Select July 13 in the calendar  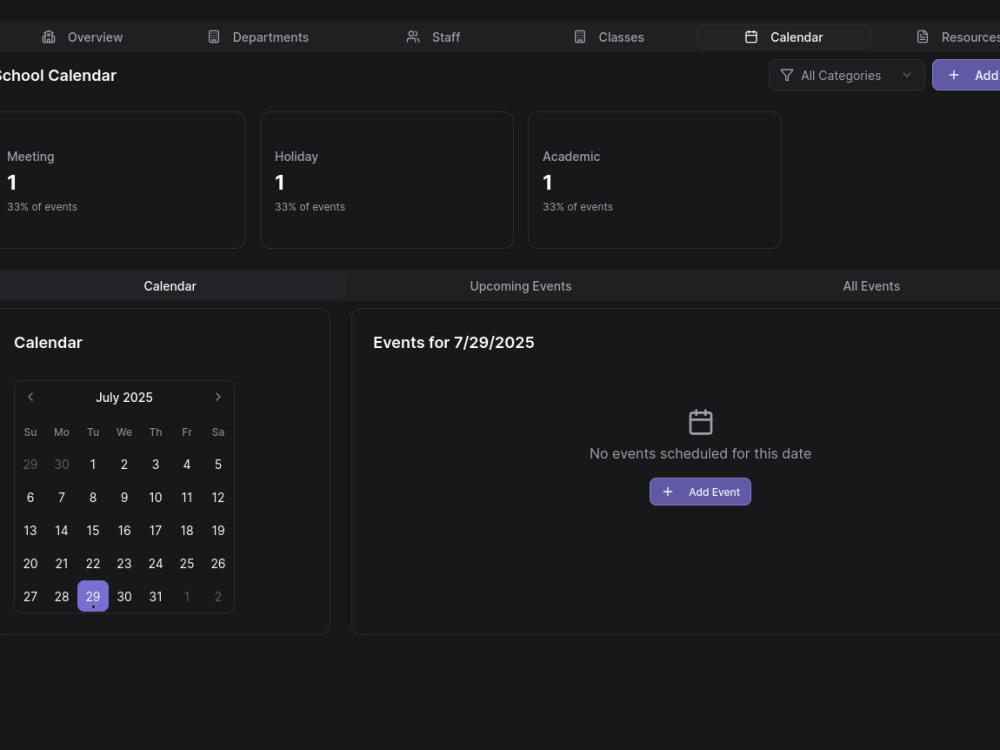click(30, 531)
